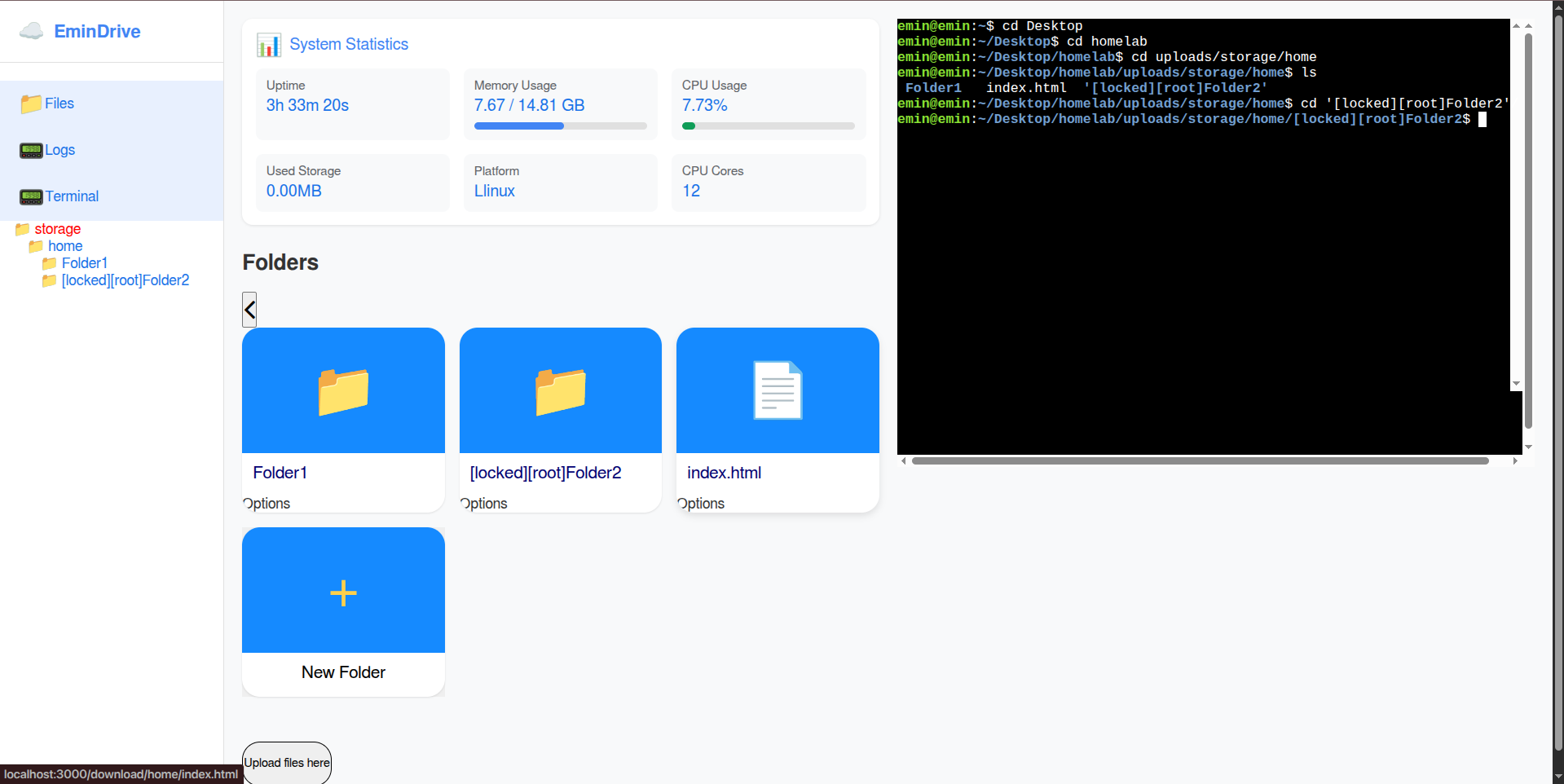
Task: Open the Folder1 card folder thumbnail
Action: (x=343, y=391)
